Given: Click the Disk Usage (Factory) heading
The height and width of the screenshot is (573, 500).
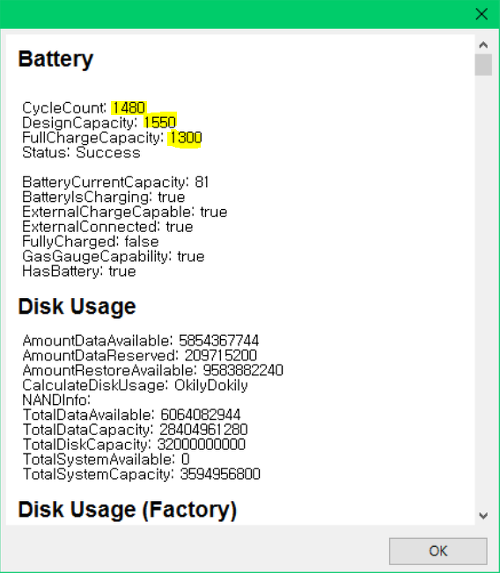Looking at the screenshot, I should 127,509.
